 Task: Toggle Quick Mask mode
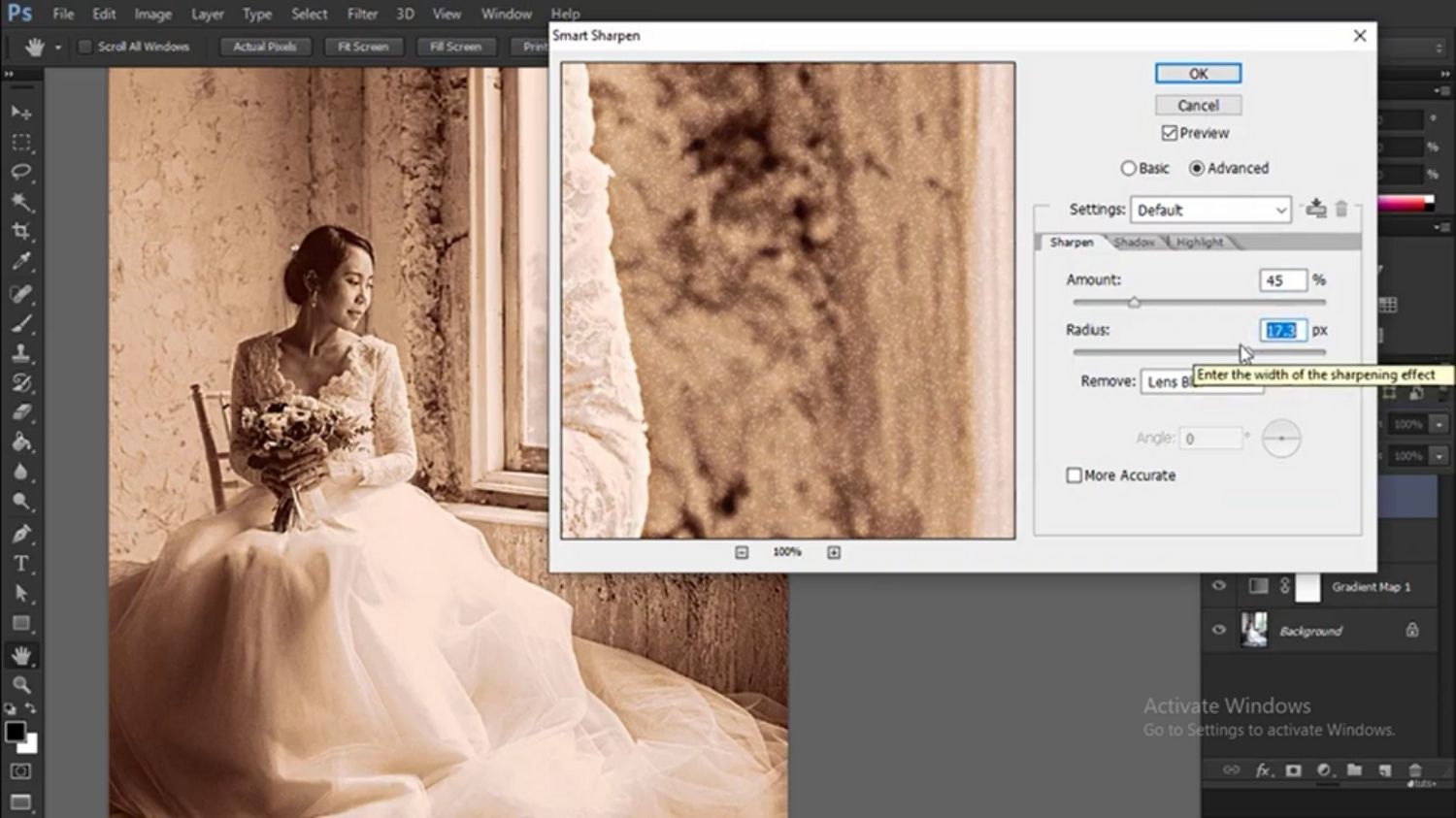[20, 771]
